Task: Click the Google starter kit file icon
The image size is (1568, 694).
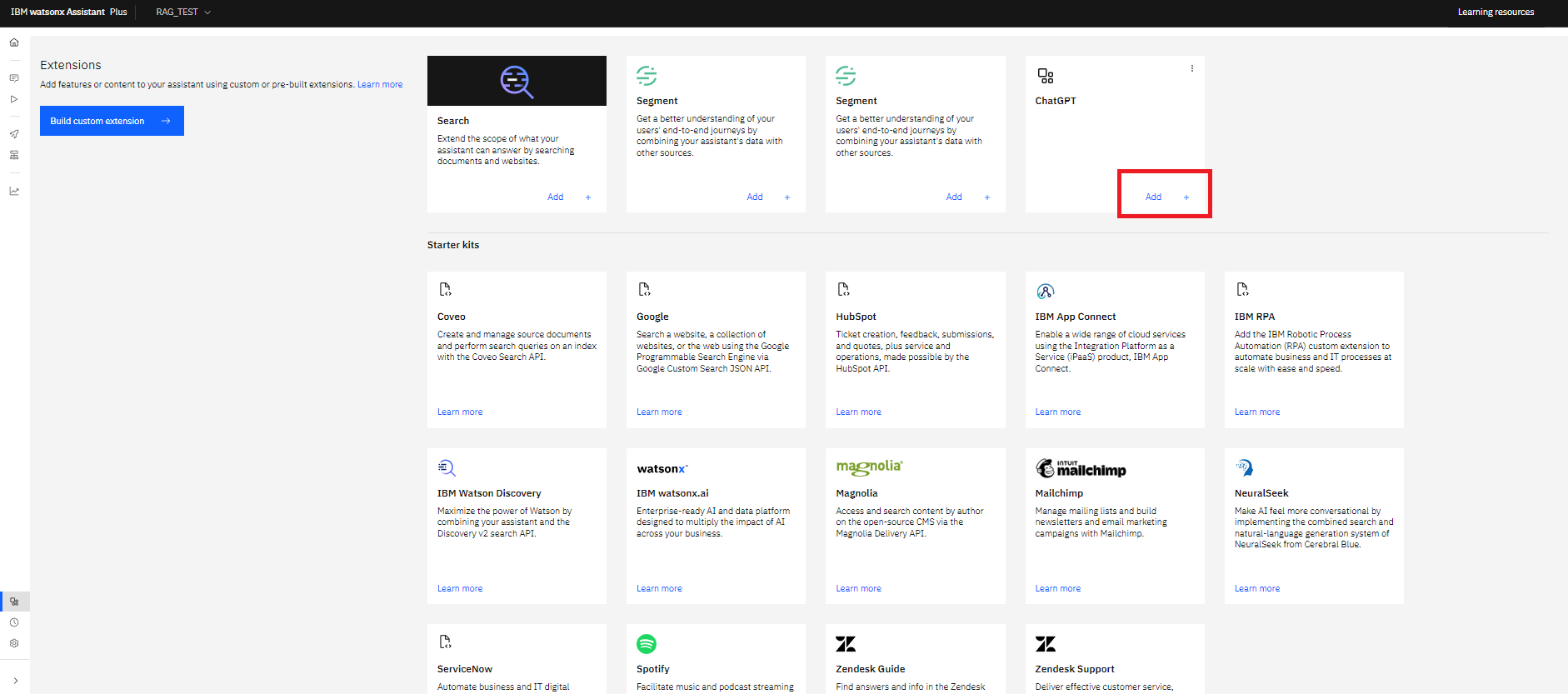Action: point(644,289)
